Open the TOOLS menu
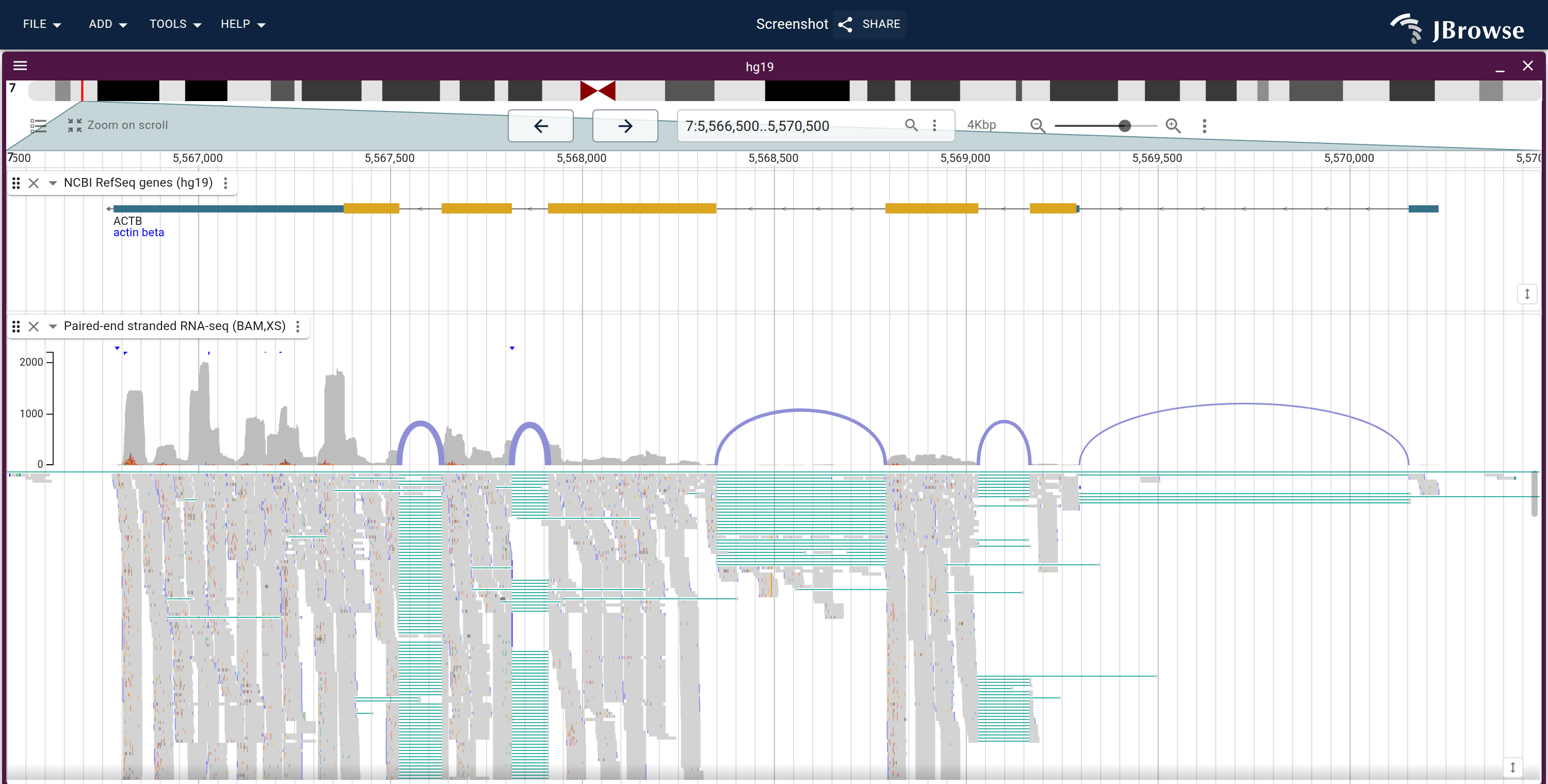The image size is (1548, 784). point(175,24)
